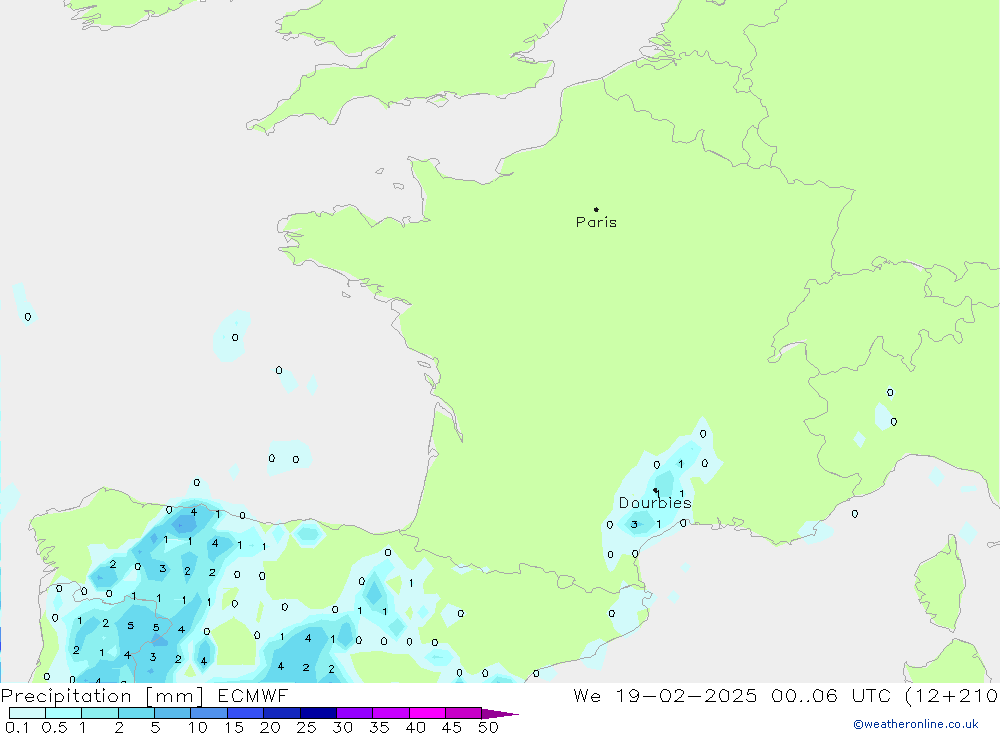
Task: Click the legend value 30
Action: click(343, 727)
